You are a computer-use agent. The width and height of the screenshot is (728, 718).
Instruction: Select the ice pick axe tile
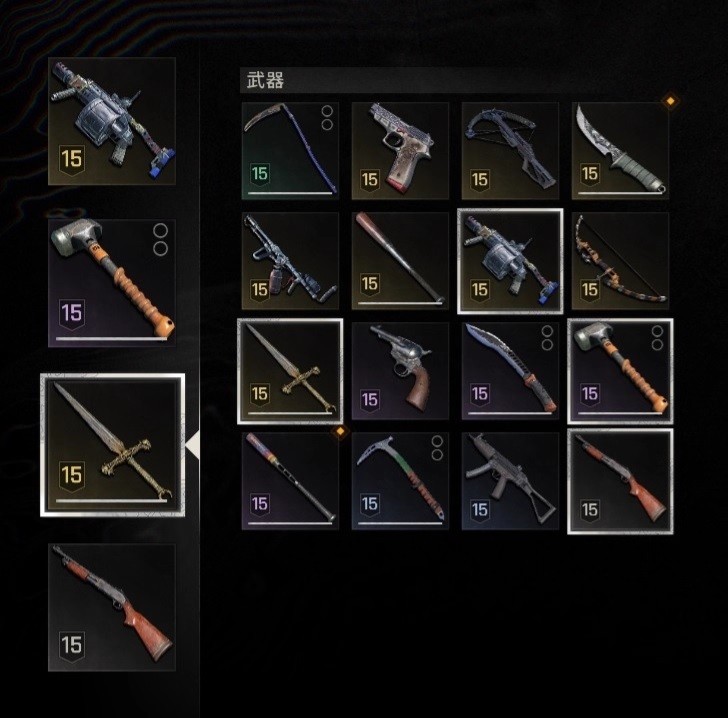tap(400, 481)
